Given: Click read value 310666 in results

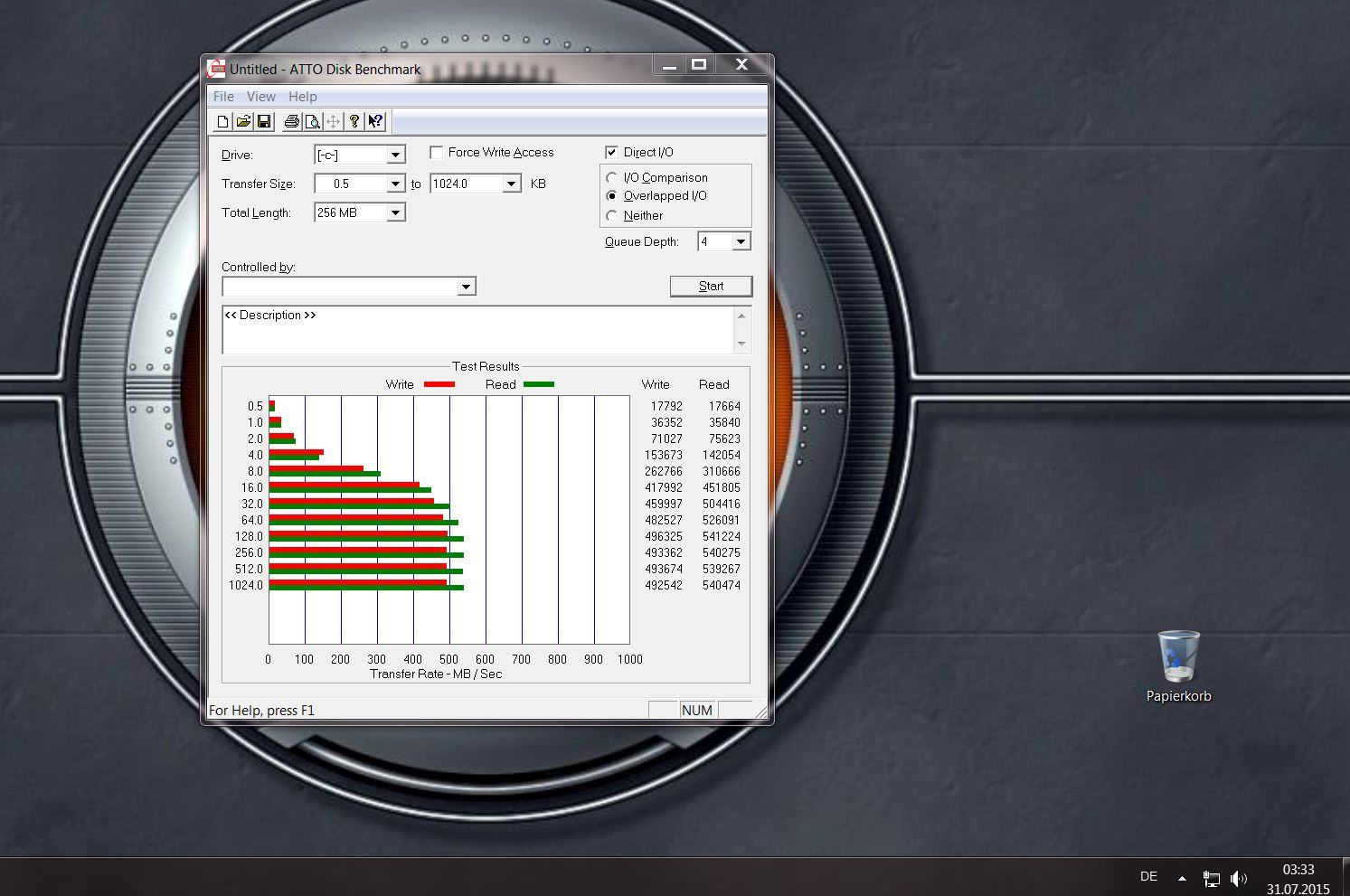Looking at the screenshot, I should click(x=722, y=471).
